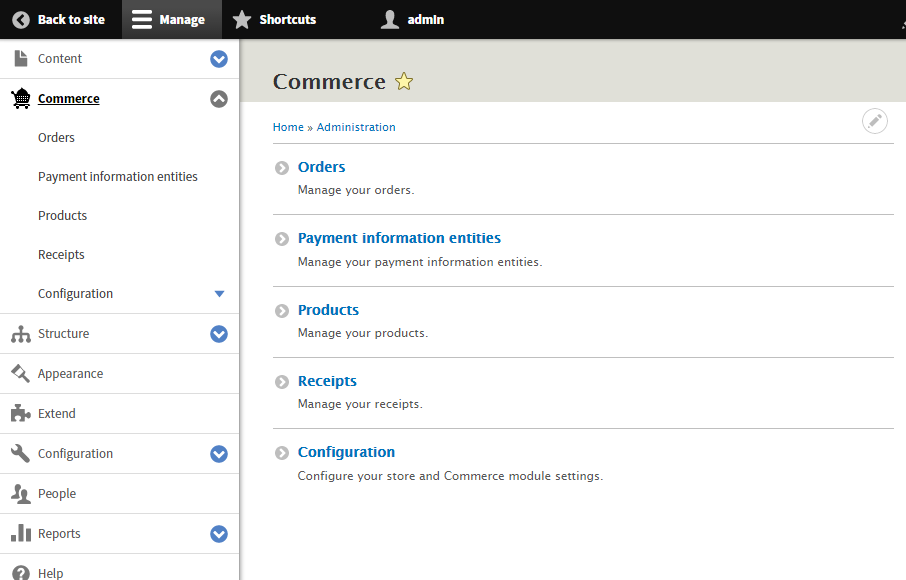Open the admin user menu
This screenshot has height=580, width=906.
click(x=412, y=20)
